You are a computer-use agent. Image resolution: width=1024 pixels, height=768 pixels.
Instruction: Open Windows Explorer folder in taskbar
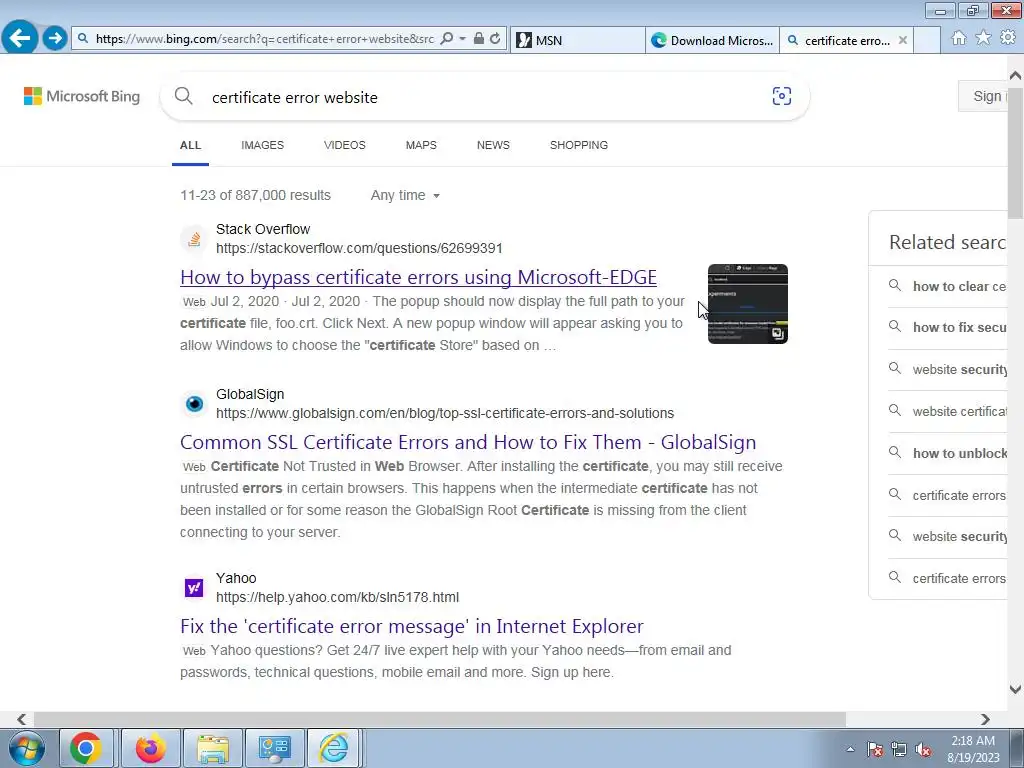pyautogui.click(x=212, y=748)
